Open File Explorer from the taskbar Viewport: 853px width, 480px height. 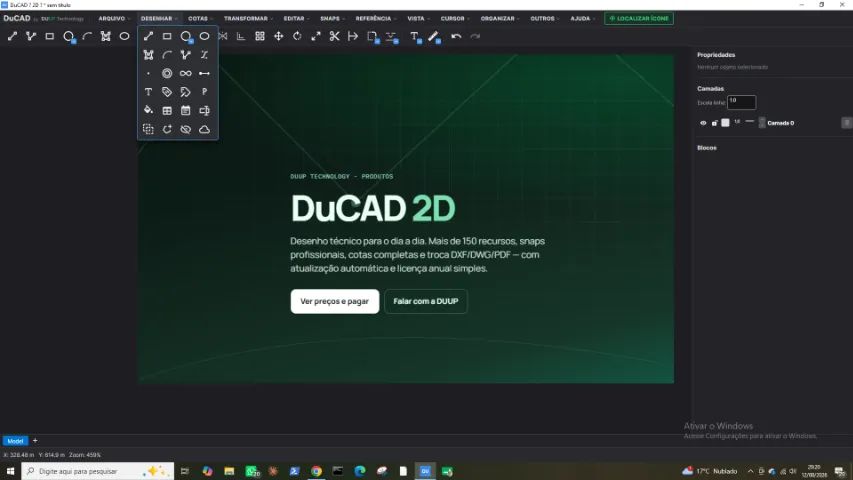[x=229, y=471]
